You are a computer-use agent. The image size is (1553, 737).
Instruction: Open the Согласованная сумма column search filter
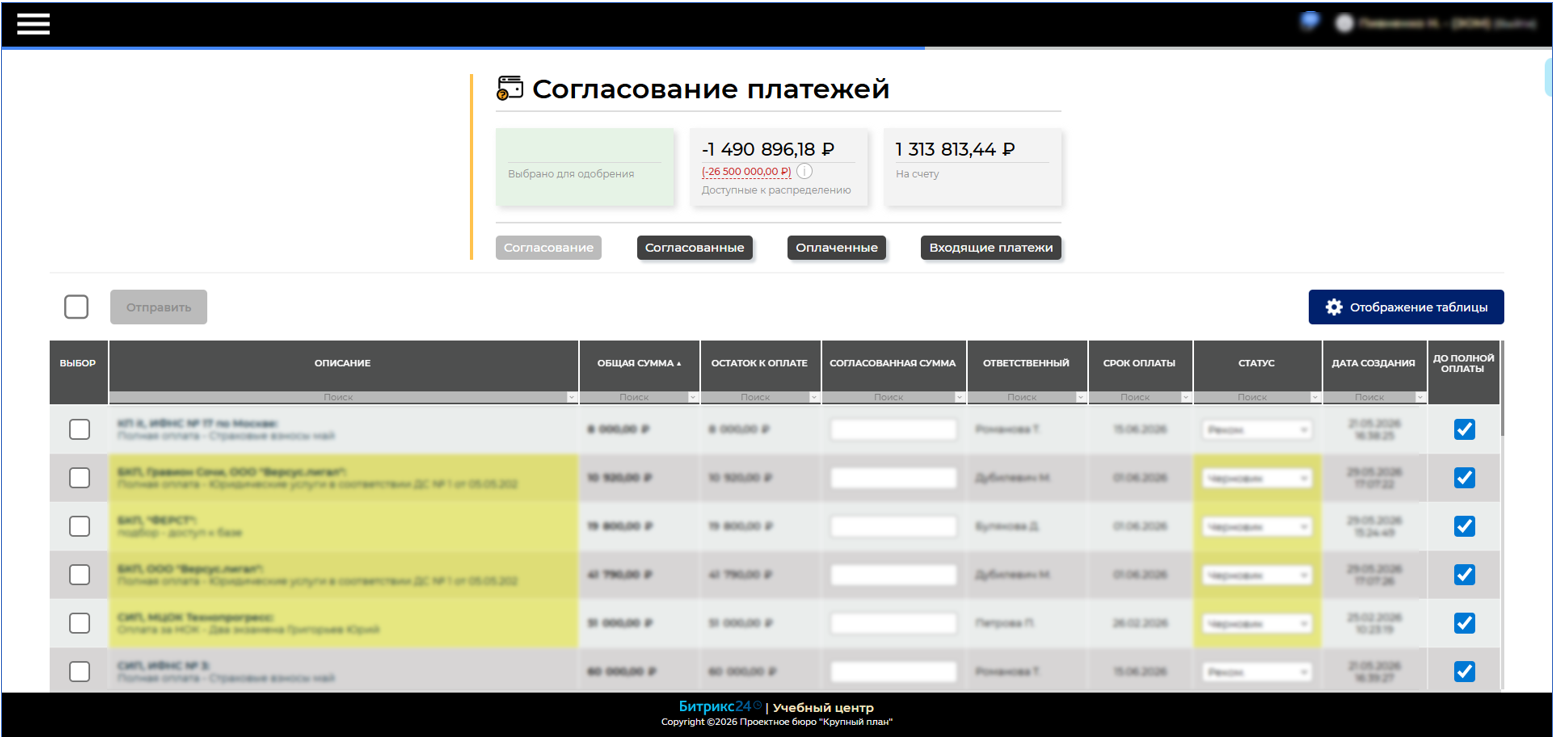(x=894, y=397)
